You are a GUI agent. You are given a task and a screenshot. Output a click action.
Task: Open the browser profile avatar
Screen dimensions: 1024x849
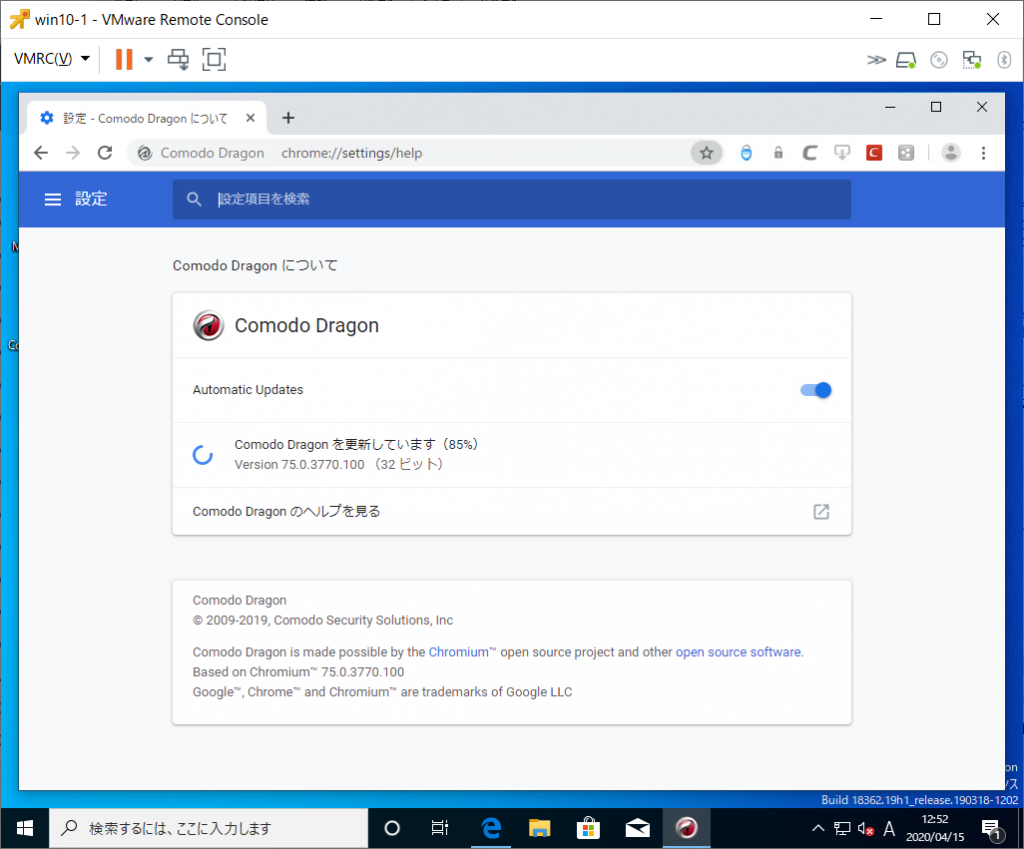click(951, 153)
